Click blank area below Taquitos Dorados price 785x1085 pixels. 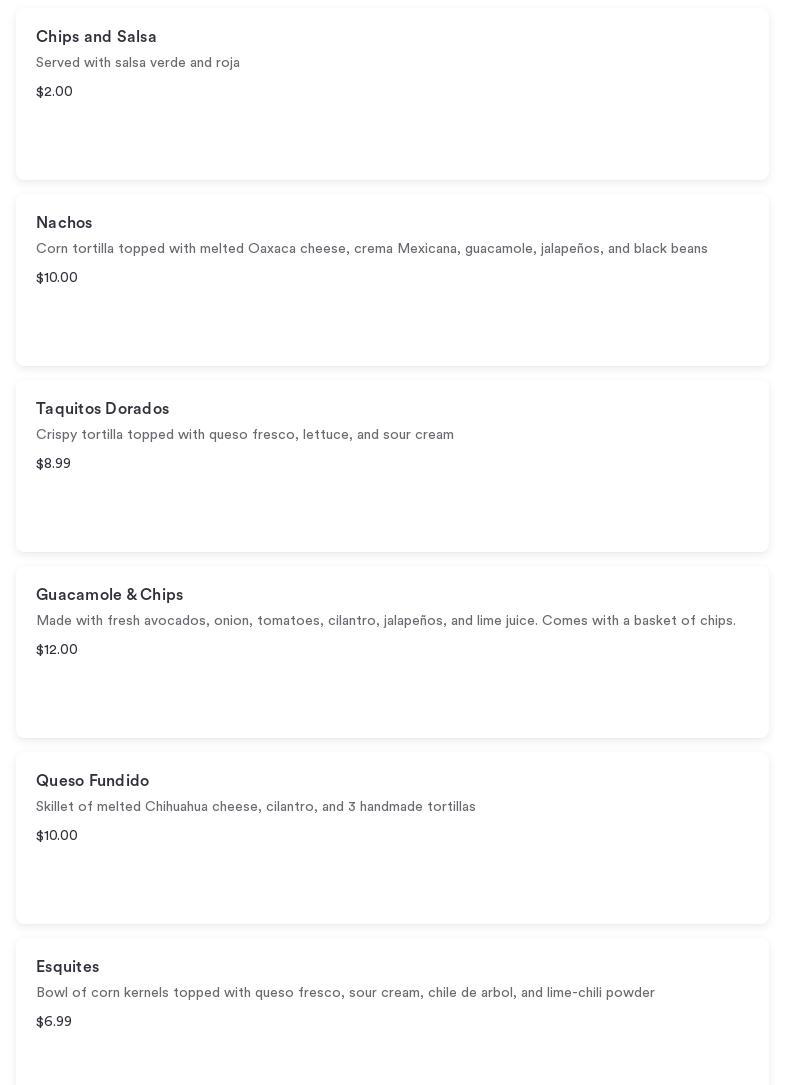(x=392, y=512)
